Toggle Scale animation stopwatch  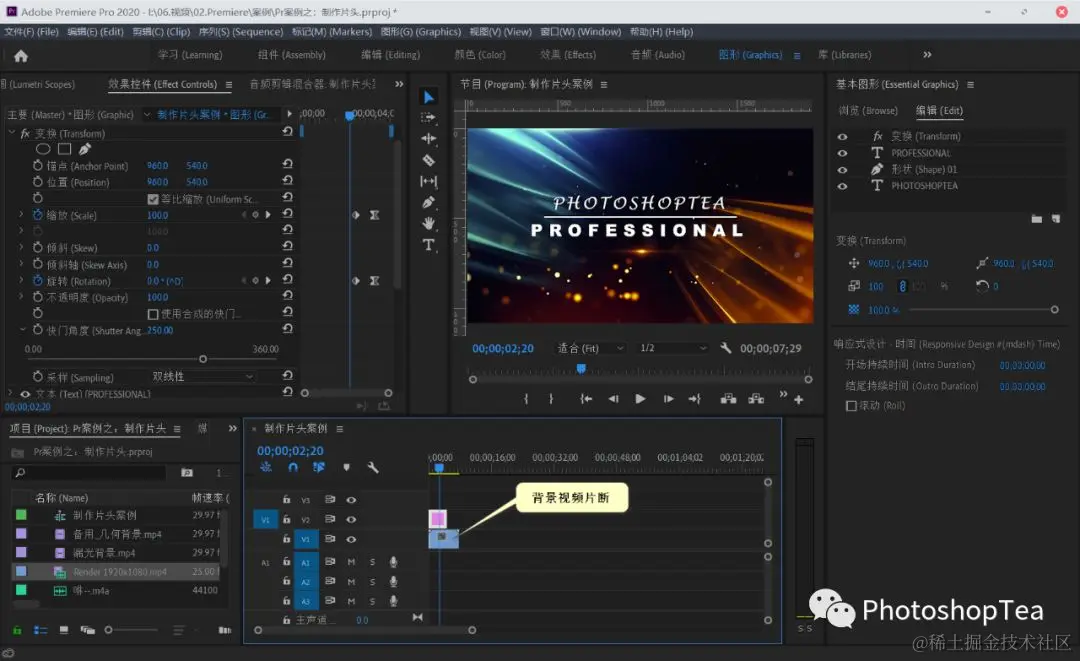point(38,215)
